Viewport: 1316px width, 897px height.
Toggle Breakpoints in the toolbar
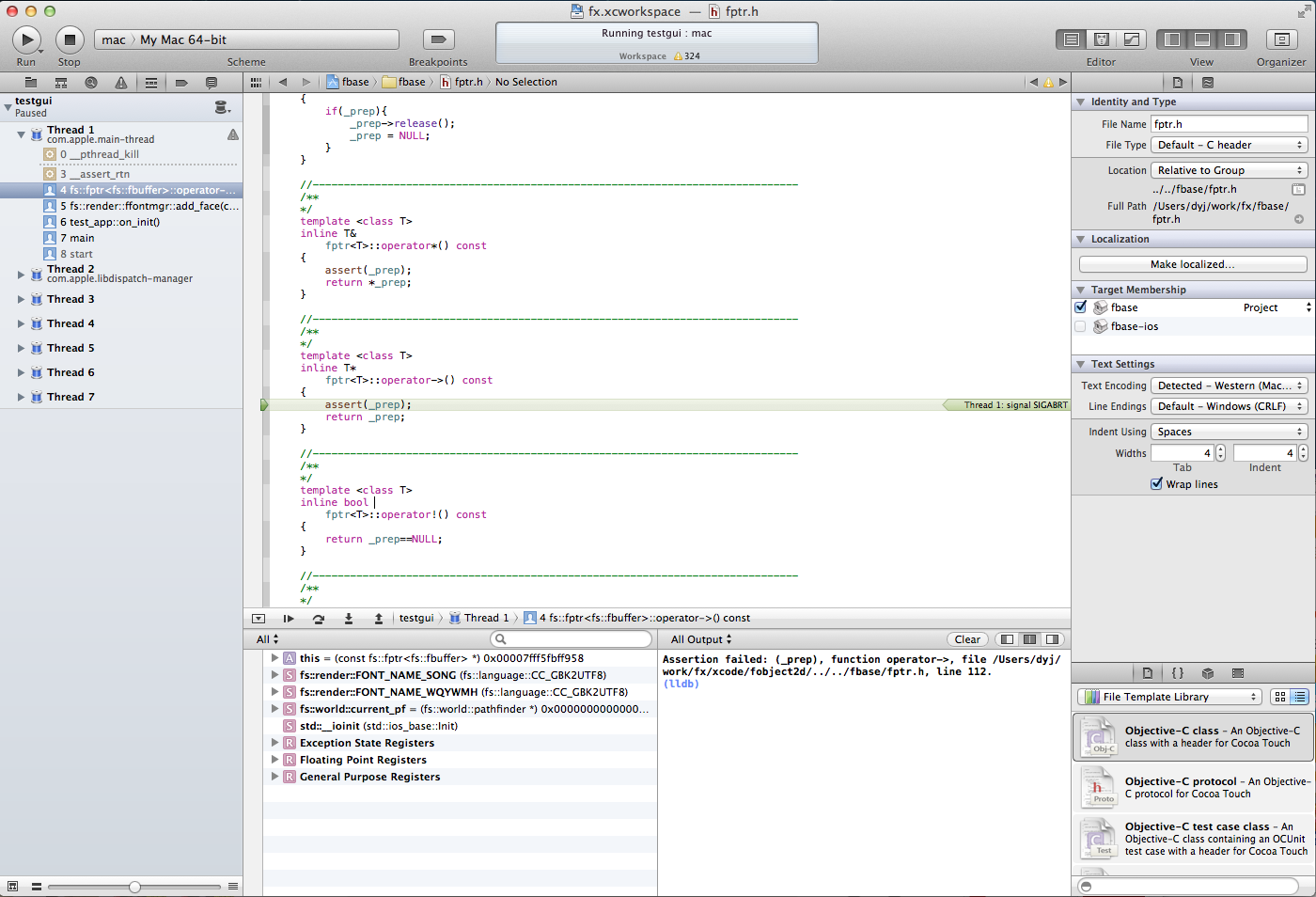(438, 39)
